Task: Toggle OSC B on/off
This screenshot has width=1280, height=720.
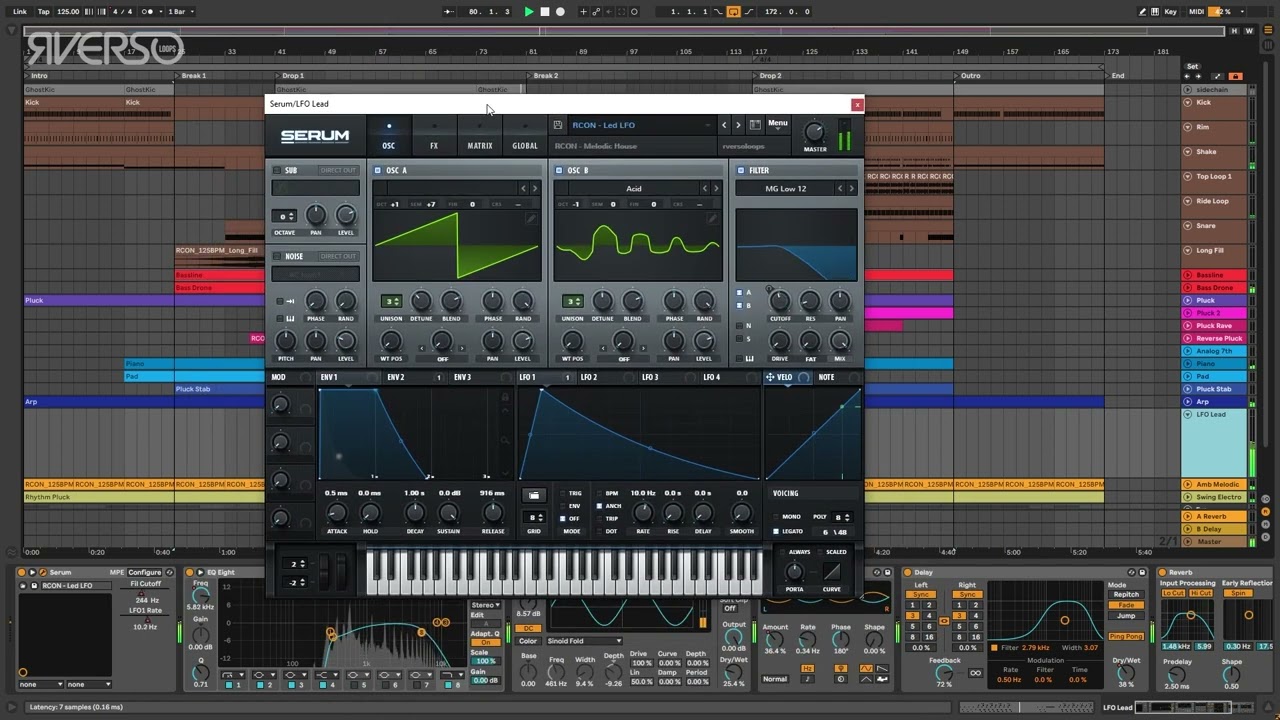Action: click(559, 171)
